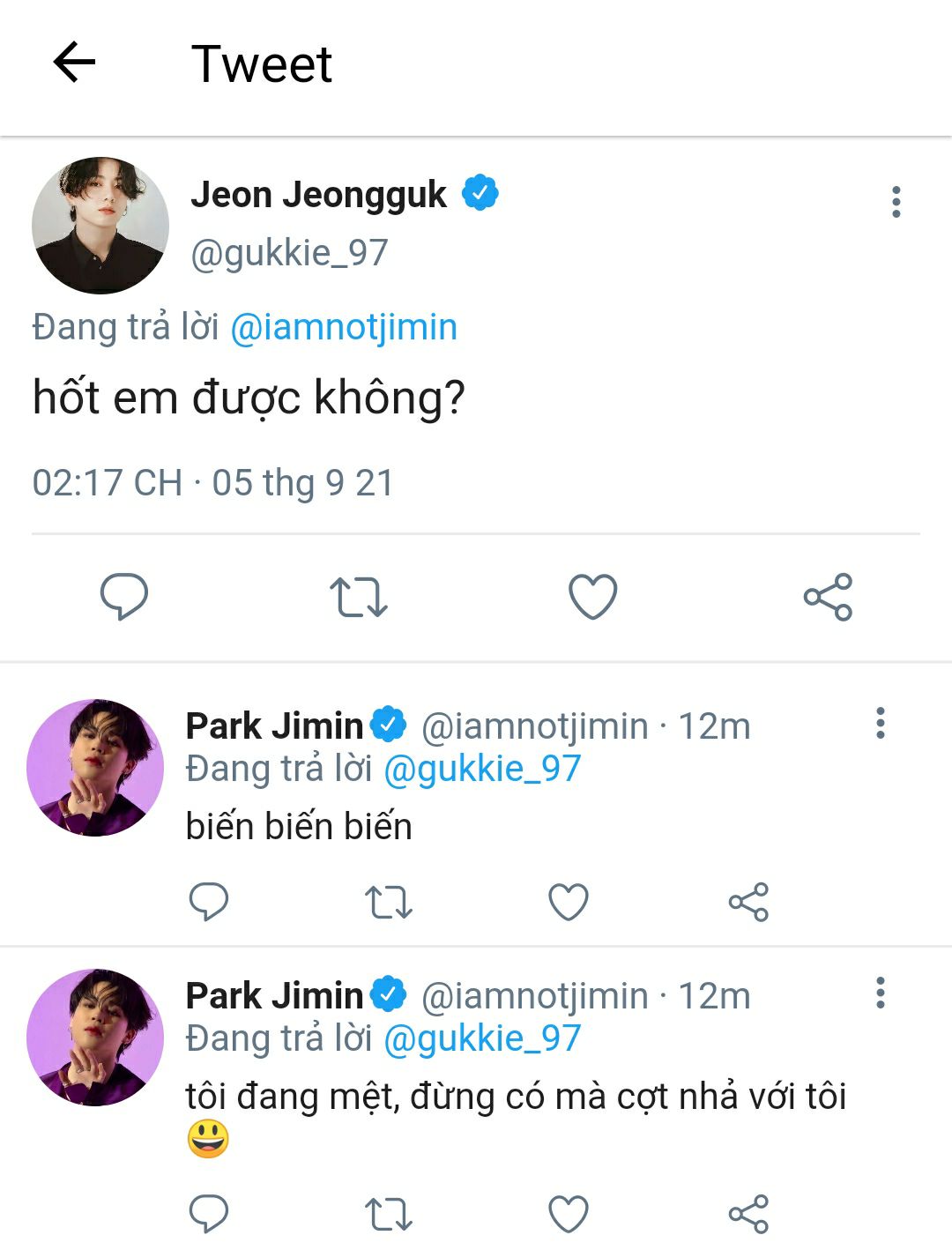Like the "tôi đang mệt" reply

[x=569, y=1214]
